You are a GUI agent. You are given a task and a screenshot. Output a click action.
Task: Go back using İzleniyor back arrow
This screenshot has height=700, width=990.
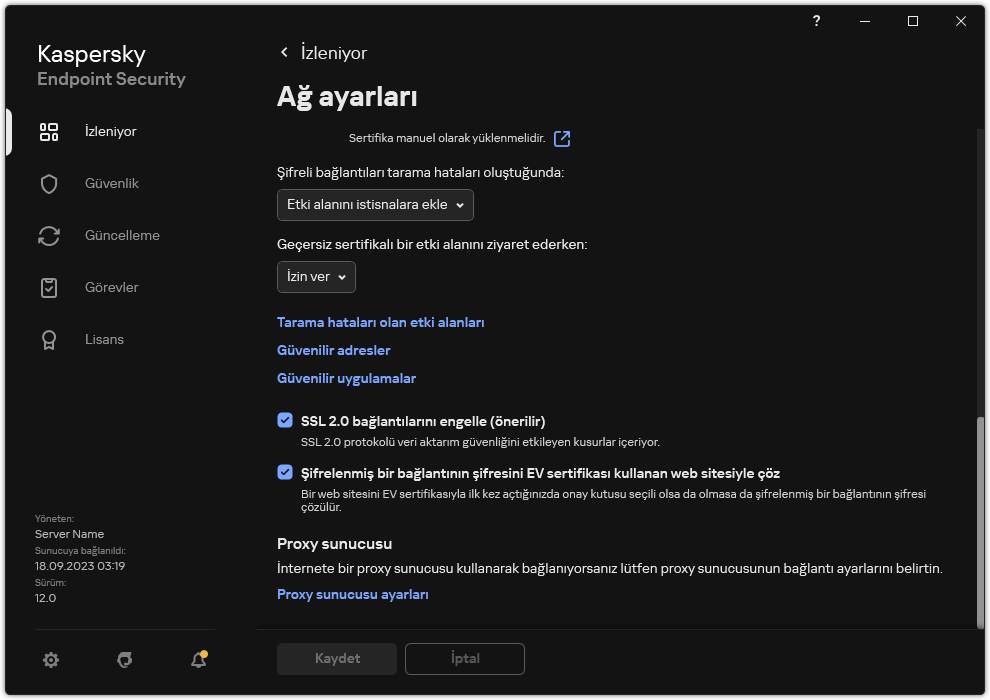click(284, 53)
